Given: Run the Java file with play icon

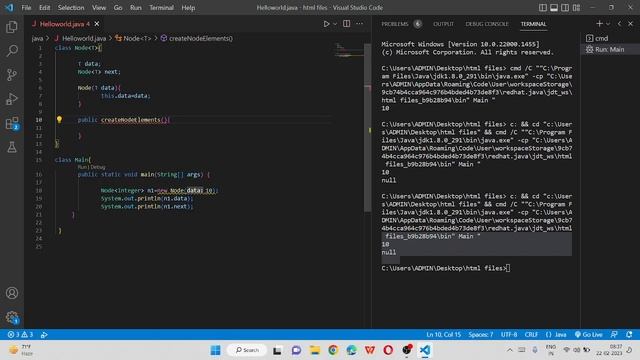Looking at the screenshot, I should (326, 24).
